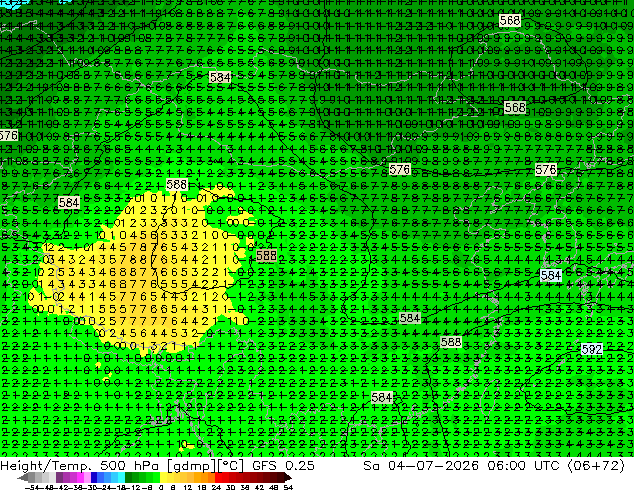The width and height of the screenshot is (634, 490).
Task: Click the uppermost 584 contour label
Action: [220, 77]
